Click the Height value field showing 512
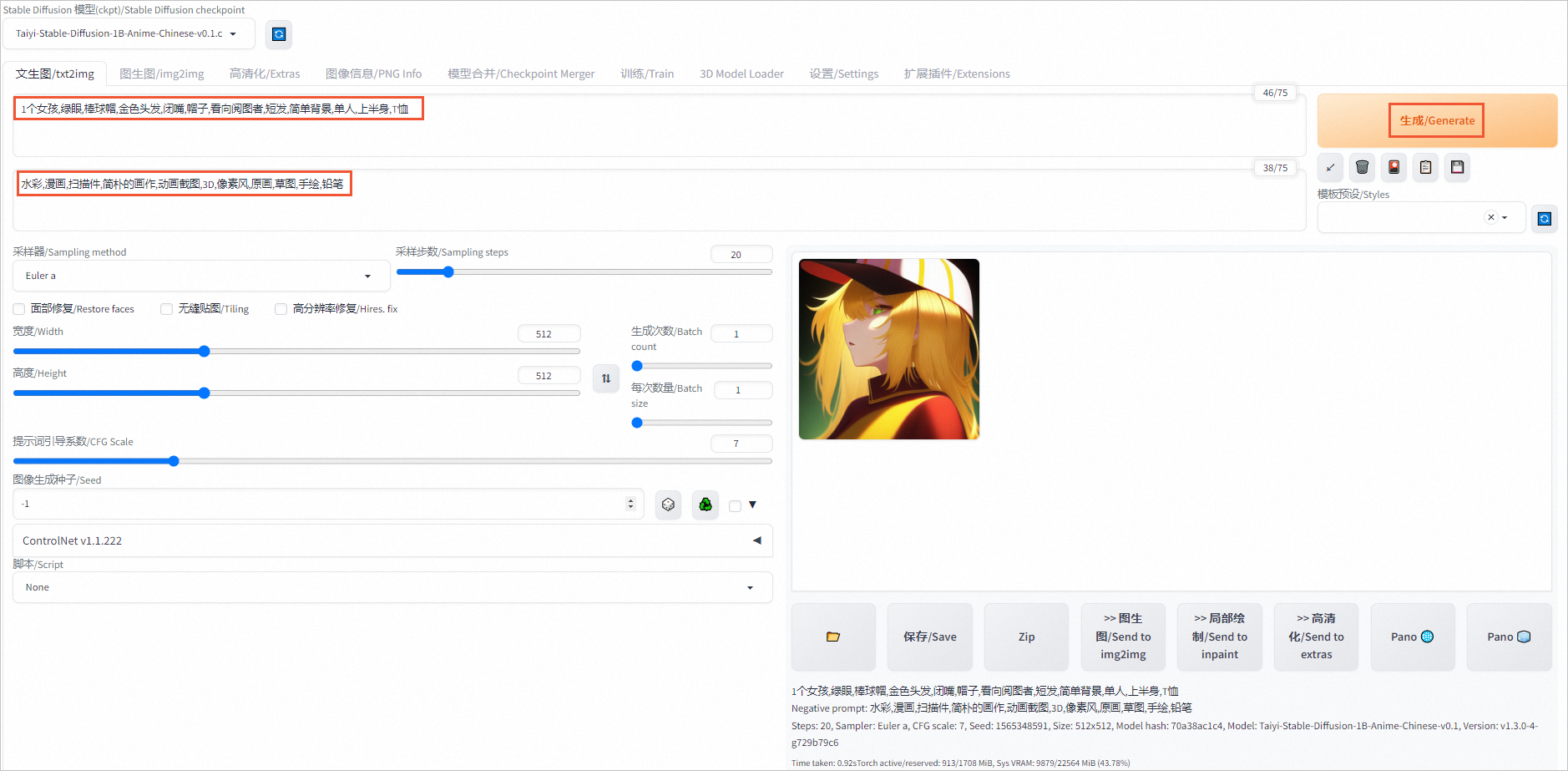The image size is (1568, 771). point(549,376)
